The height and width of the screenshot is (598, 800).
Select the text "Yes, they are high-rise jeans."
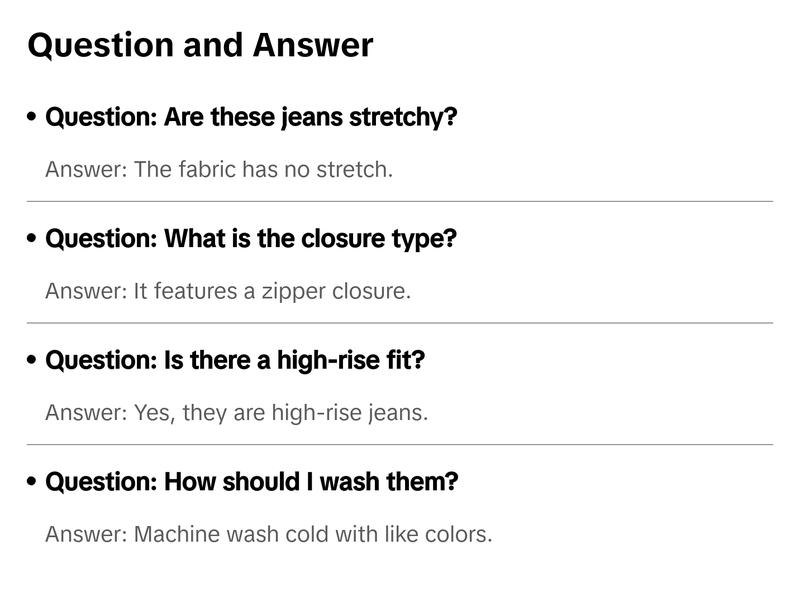[281, 412]
